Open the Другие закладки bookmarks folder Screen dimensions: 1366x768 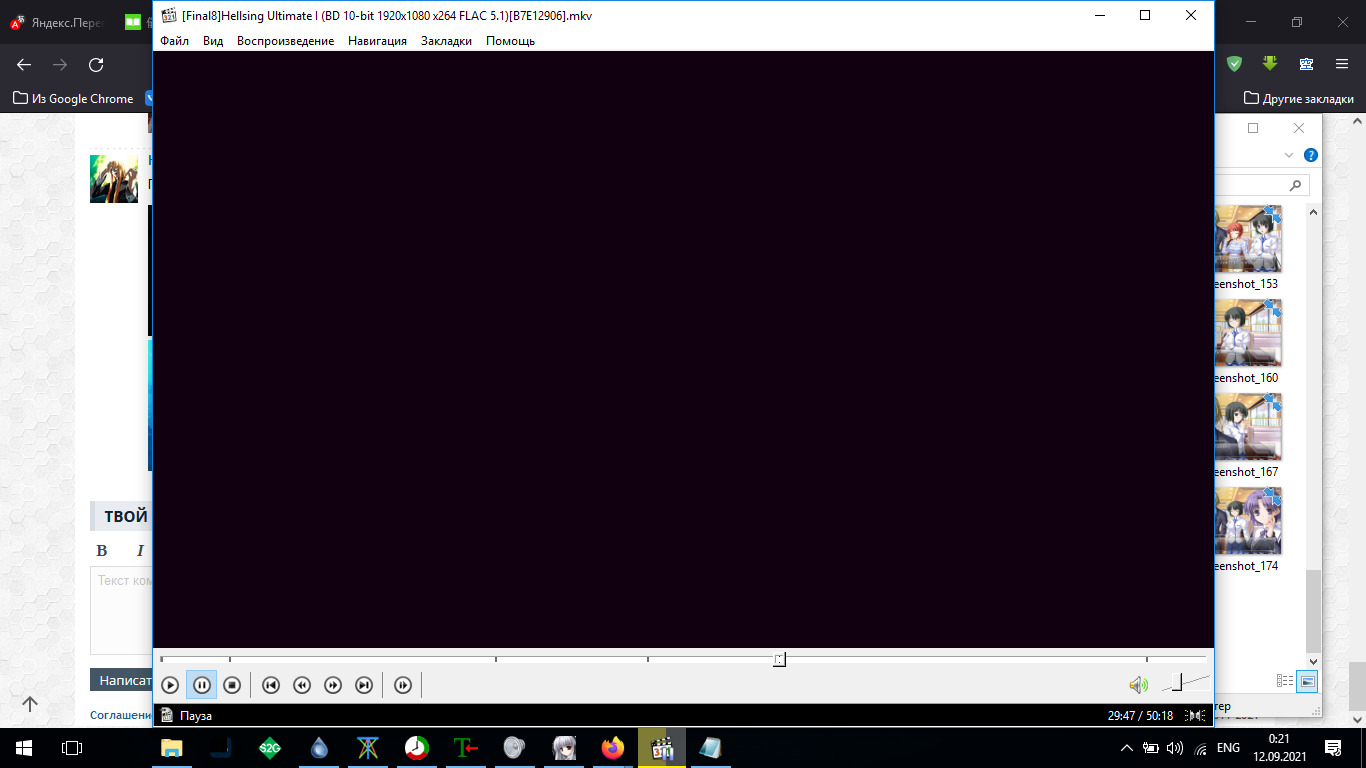click(x=1298, y=99)
